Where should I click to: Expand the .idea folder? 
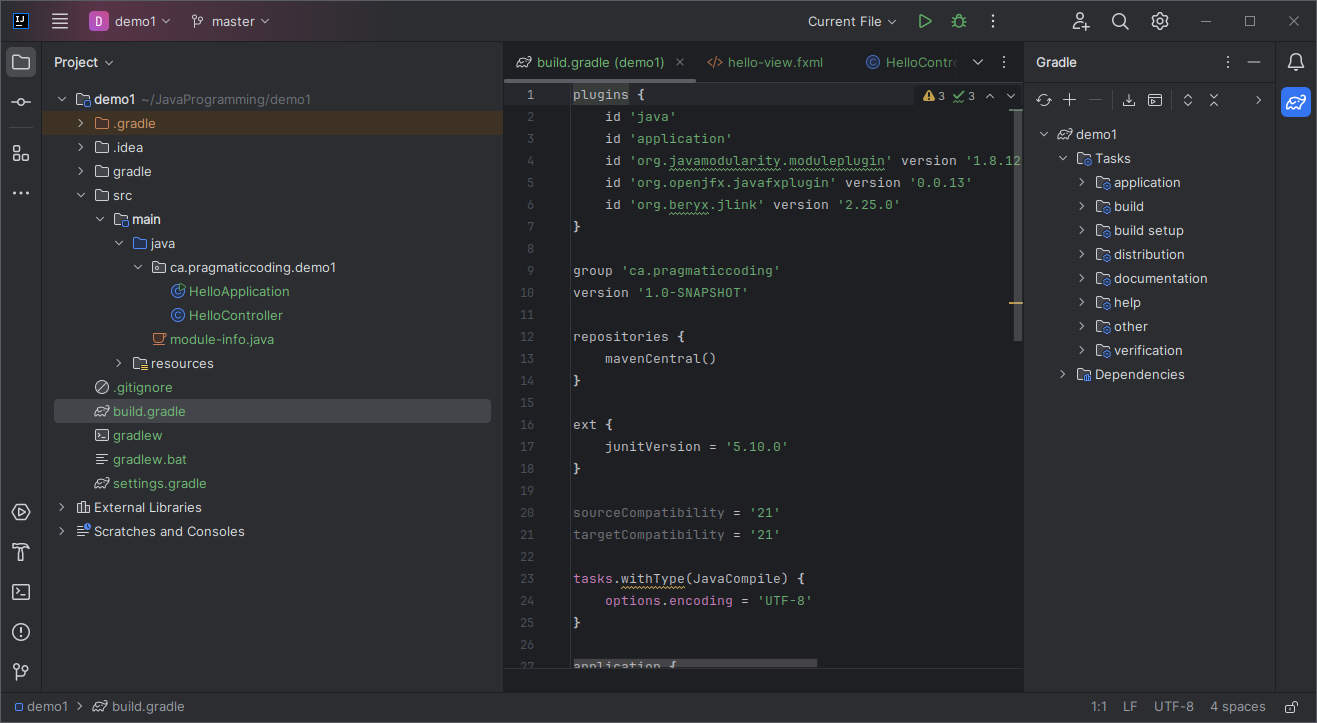[x=81, y=147]
